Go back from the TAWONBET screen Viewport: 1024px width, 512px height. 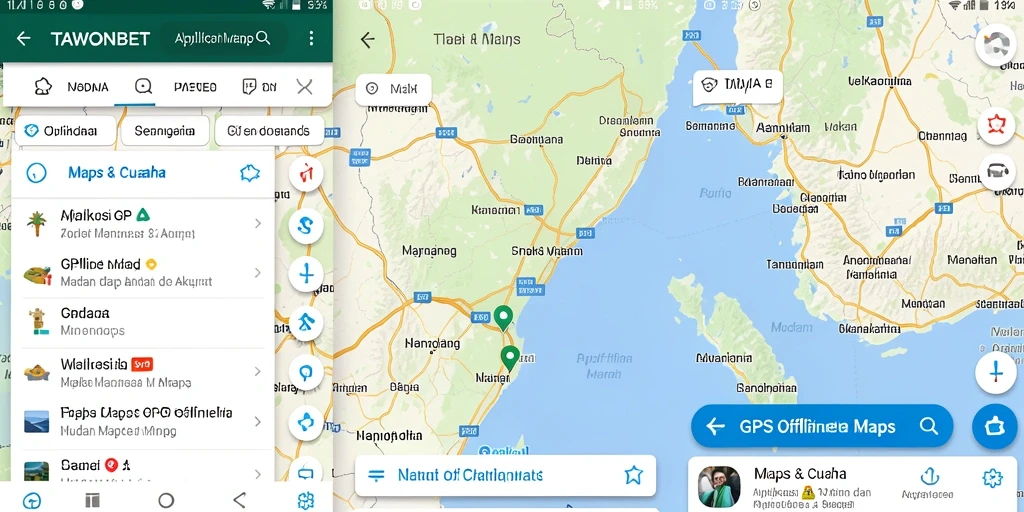pos(24,39)
